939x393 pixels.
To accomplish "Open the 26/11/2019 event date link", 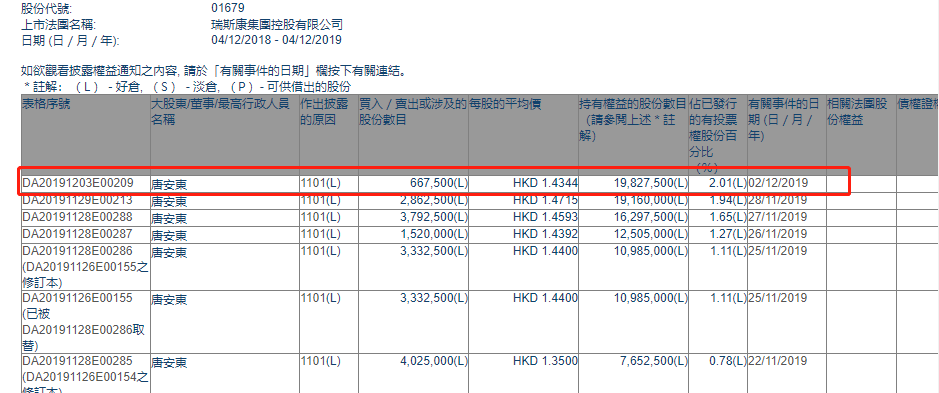I will coord(778,234).
